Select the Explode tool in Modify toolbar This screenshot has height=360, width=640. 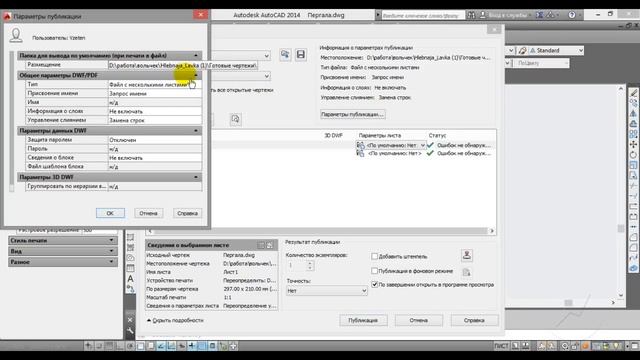pyautogui.click(x=633, y=268)
